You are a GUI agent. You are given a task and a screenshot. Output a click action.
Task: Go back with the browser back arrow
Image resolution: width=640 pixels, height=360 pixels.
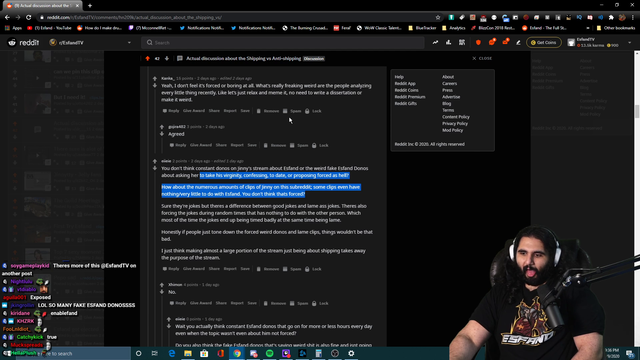click(7, 18)
